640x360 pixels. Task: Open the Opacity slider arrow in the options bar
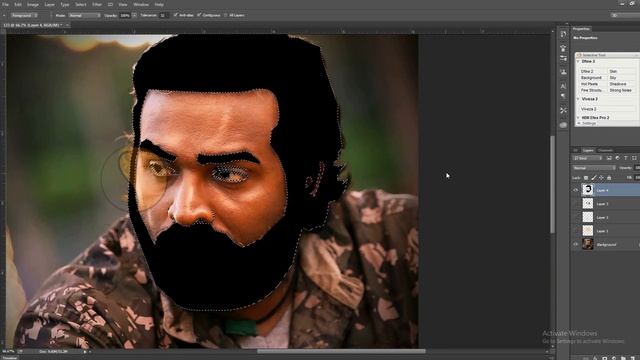click(134, 15)
